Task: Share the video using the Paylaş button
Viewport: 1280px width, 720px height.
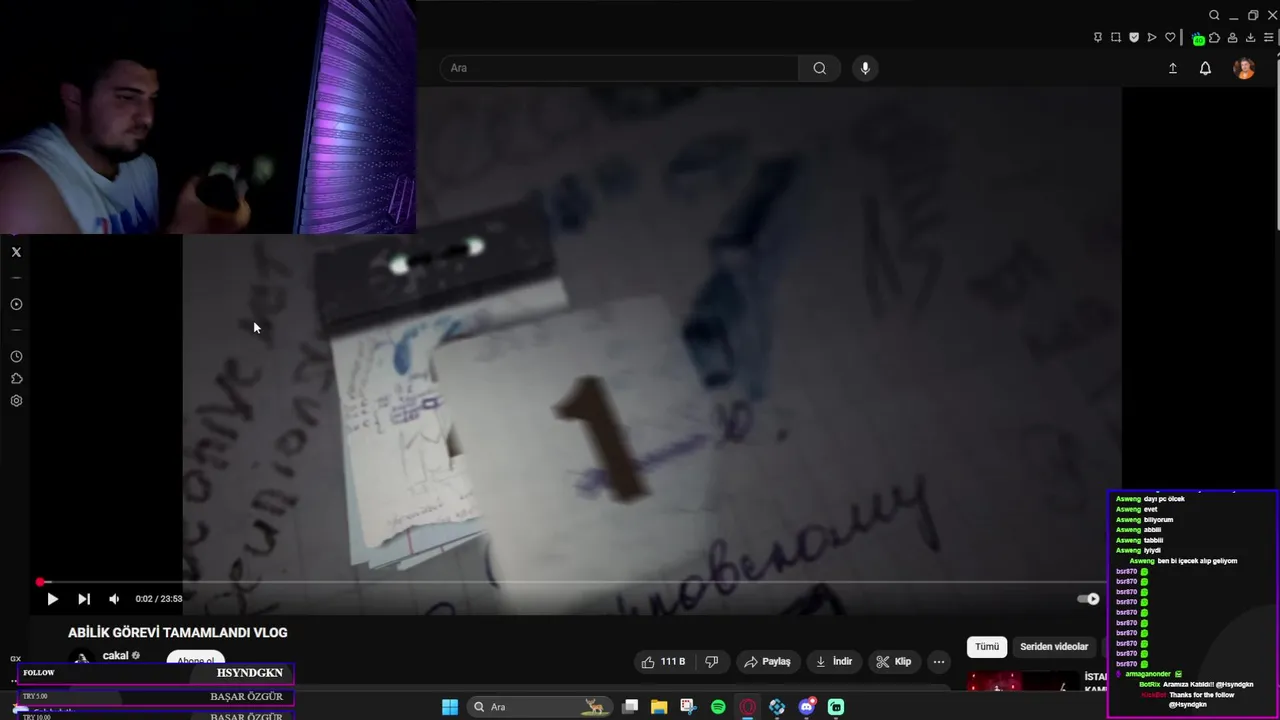Action: click(768, 662)
